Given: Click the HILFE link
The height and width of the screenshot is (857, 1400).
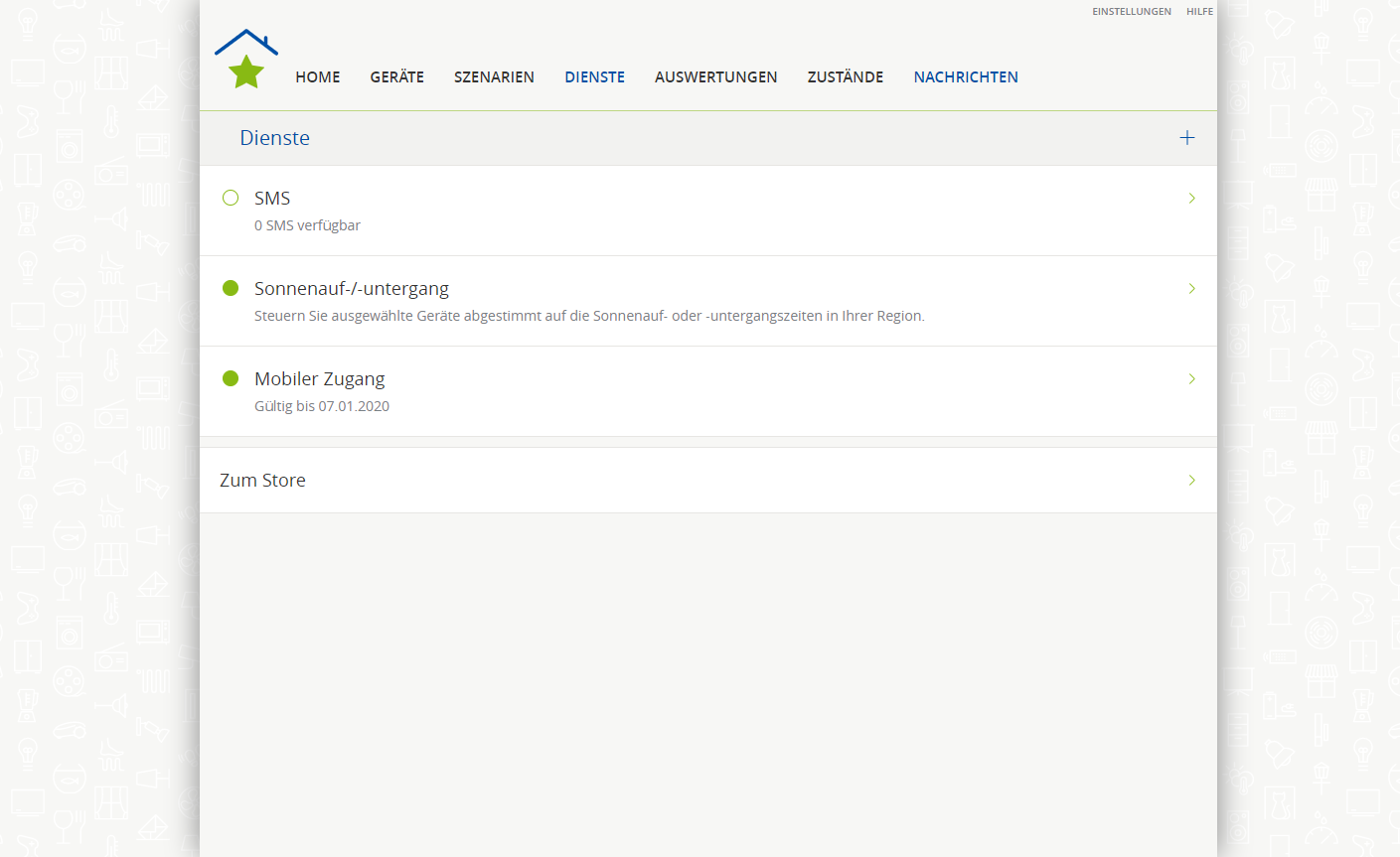Looking at the screenshot, I should pos(1199,12).
